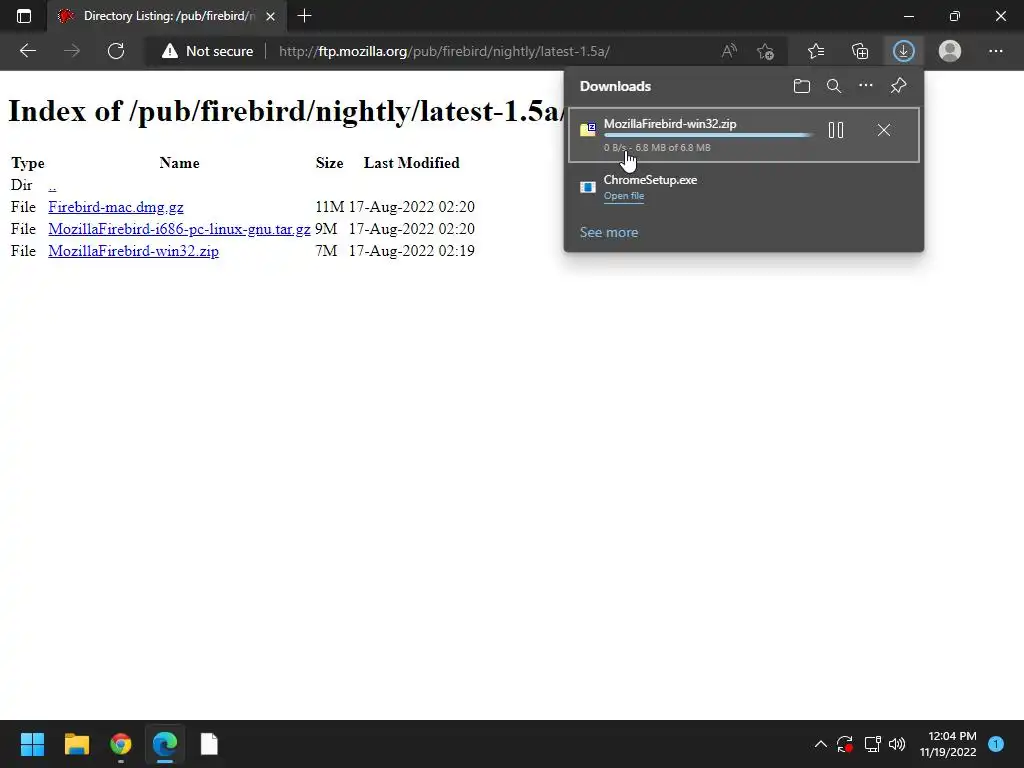Image resolution: width=1024 pixels, height=768 pixels.
Task: Open more options in Downloads panel
Action: click(865, 86)
